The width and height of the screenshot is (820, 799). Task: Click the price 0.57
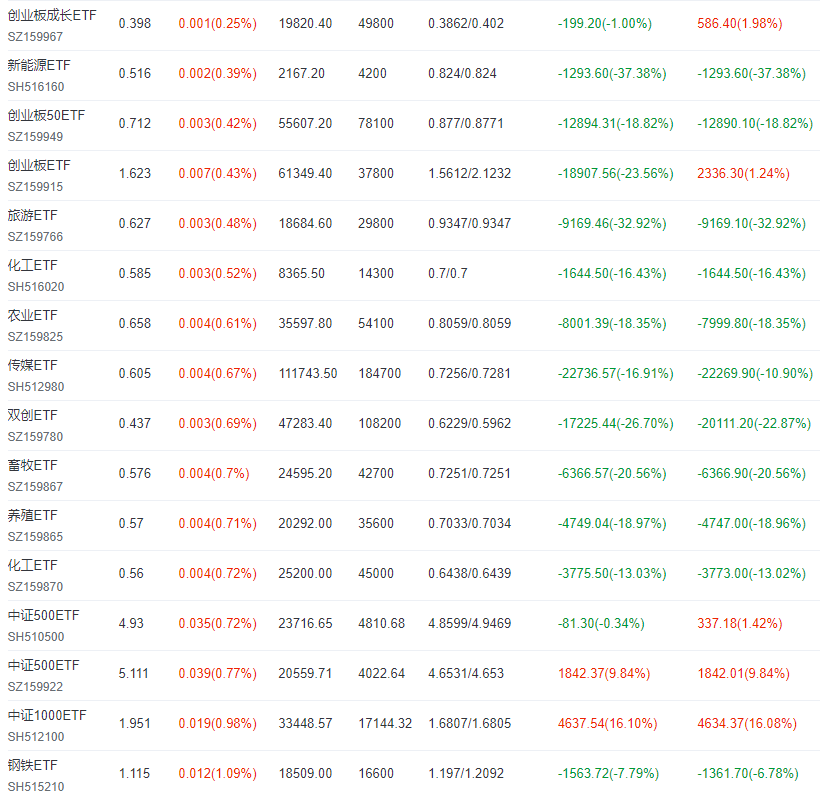click(x=131, y=523)
